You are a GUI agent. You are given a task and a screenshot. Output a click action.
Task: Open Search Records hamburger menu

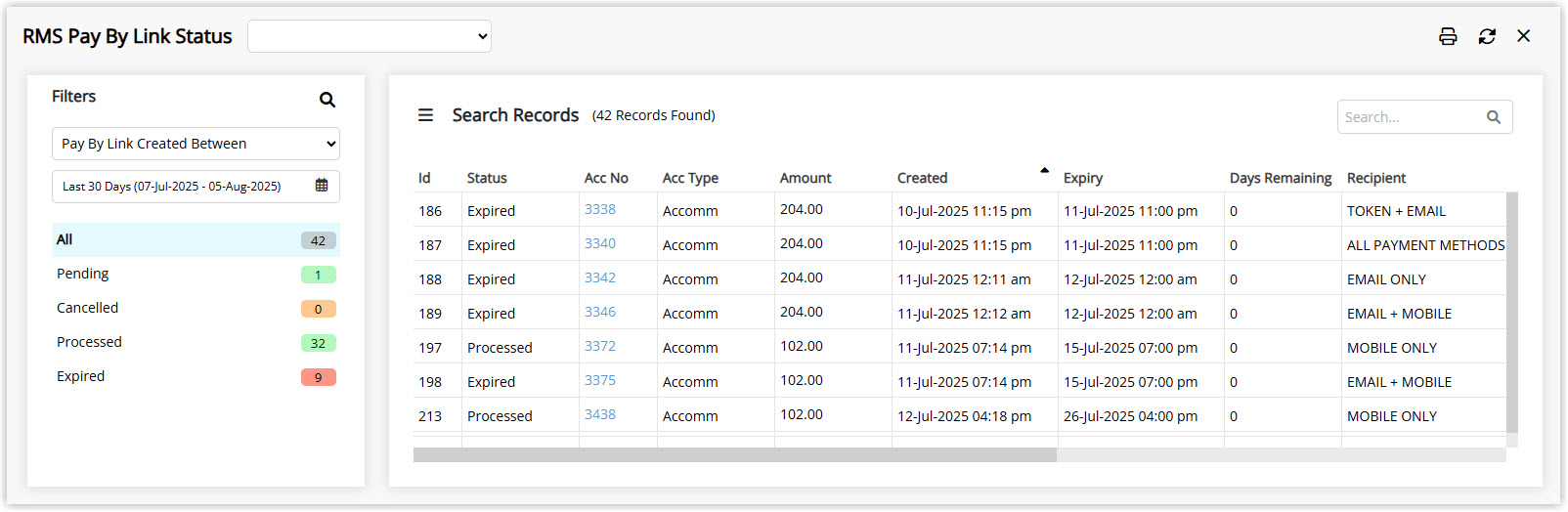[x=426, y=115]
